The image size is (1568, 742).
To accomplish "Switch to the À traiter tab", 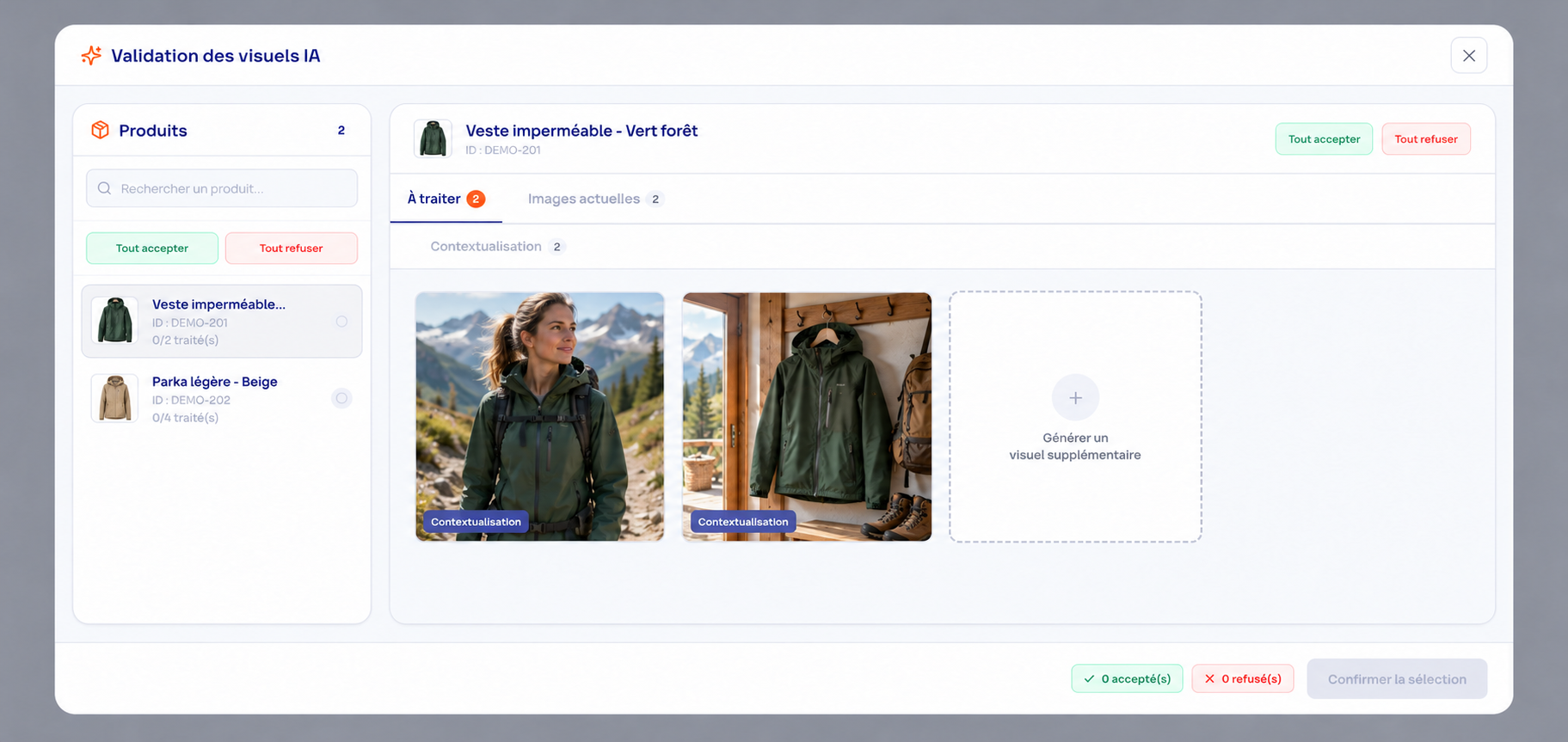I will [446, 199].
